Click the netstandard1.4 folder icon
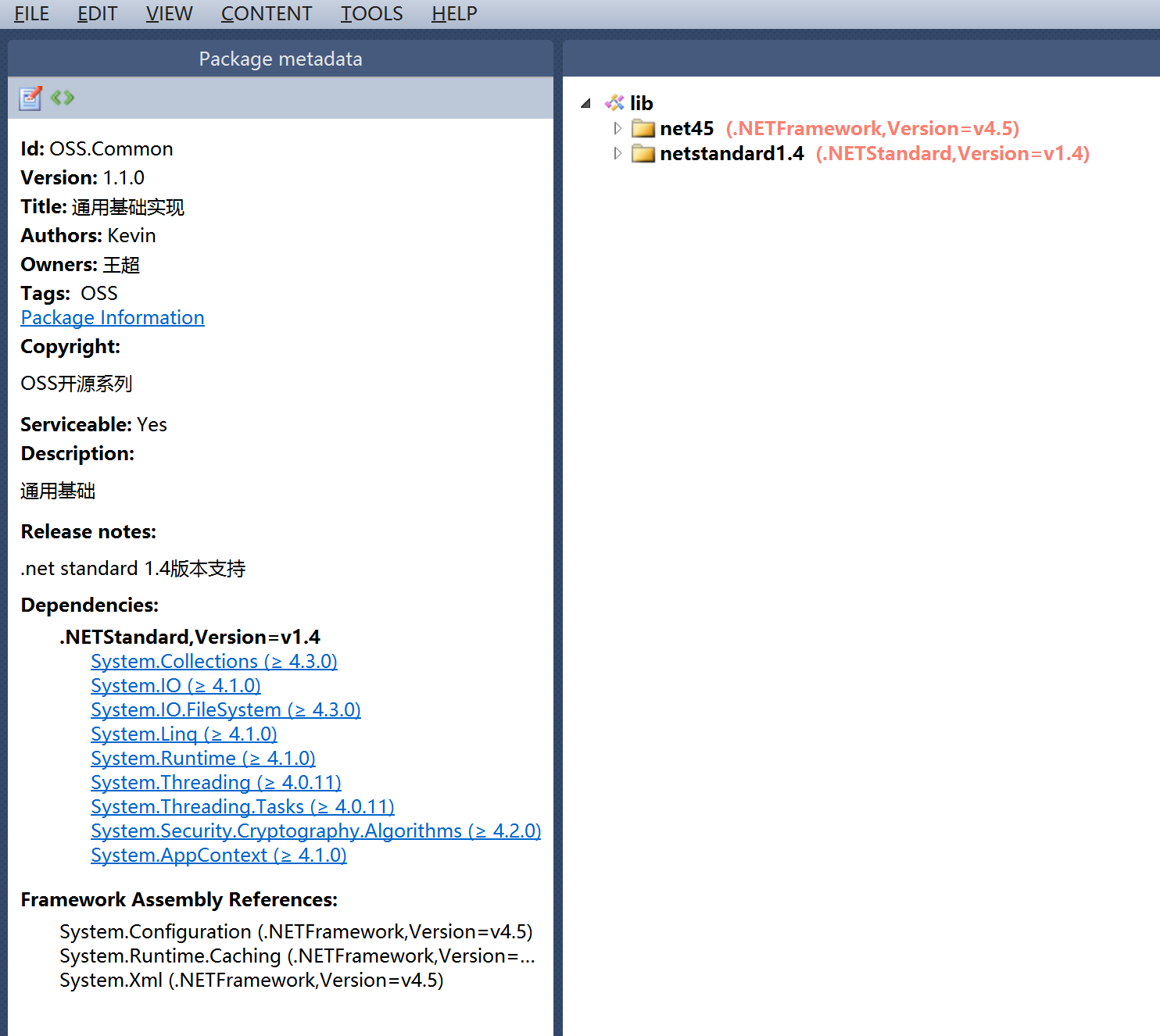The image size is (1160, 1036). (643, 153)
